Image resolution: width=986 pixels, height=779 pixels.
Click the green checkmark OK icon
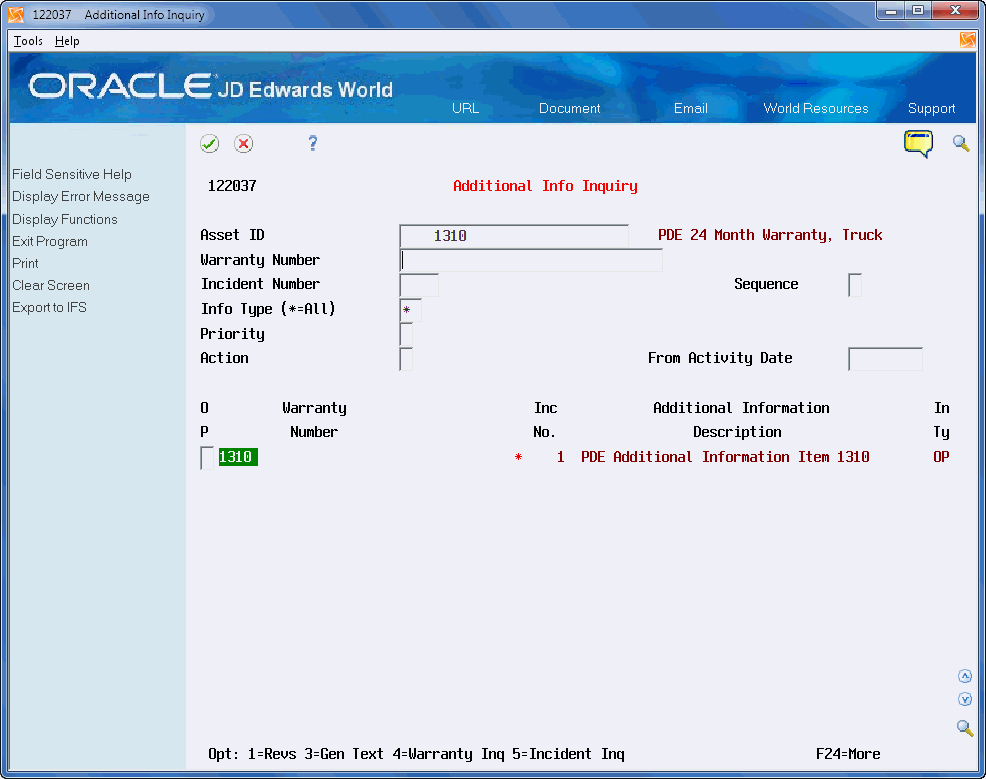(209, 144)
